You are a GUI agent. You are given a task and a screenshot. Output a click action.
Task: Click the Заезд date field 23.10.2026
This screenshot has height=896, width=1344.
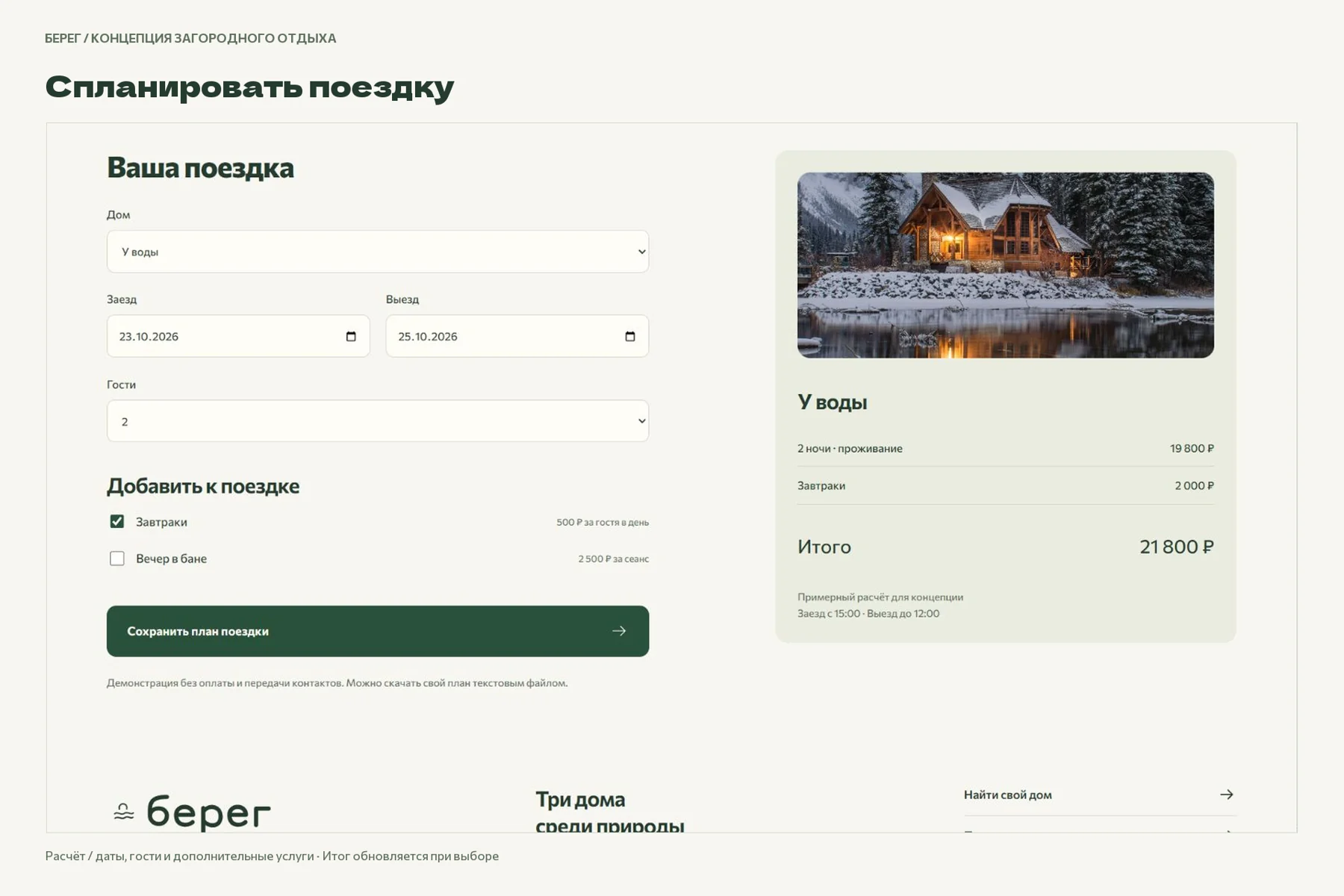tap(238, 336)
